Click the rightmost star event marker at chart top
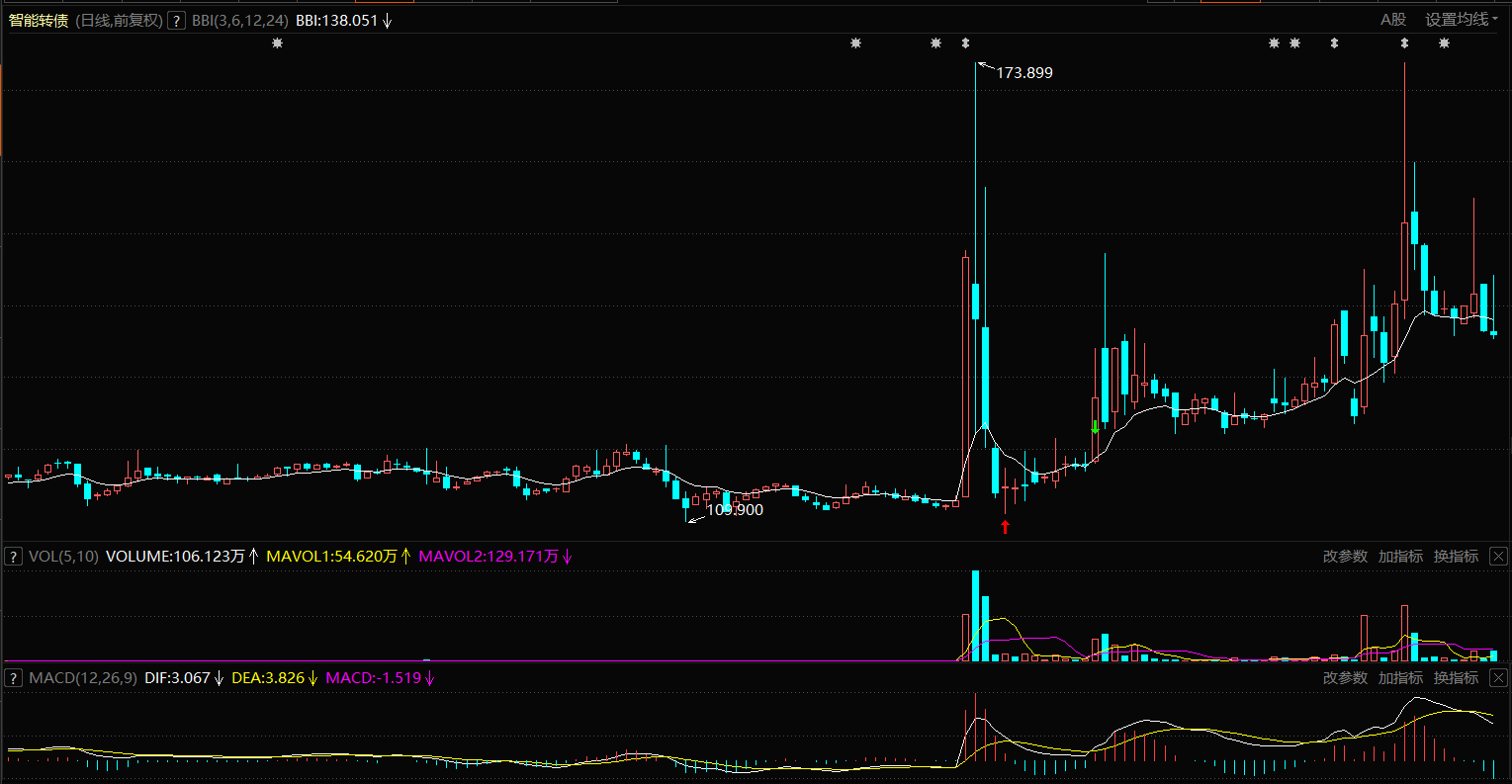Viewport: 1512px width, 784px height. 1444,43
